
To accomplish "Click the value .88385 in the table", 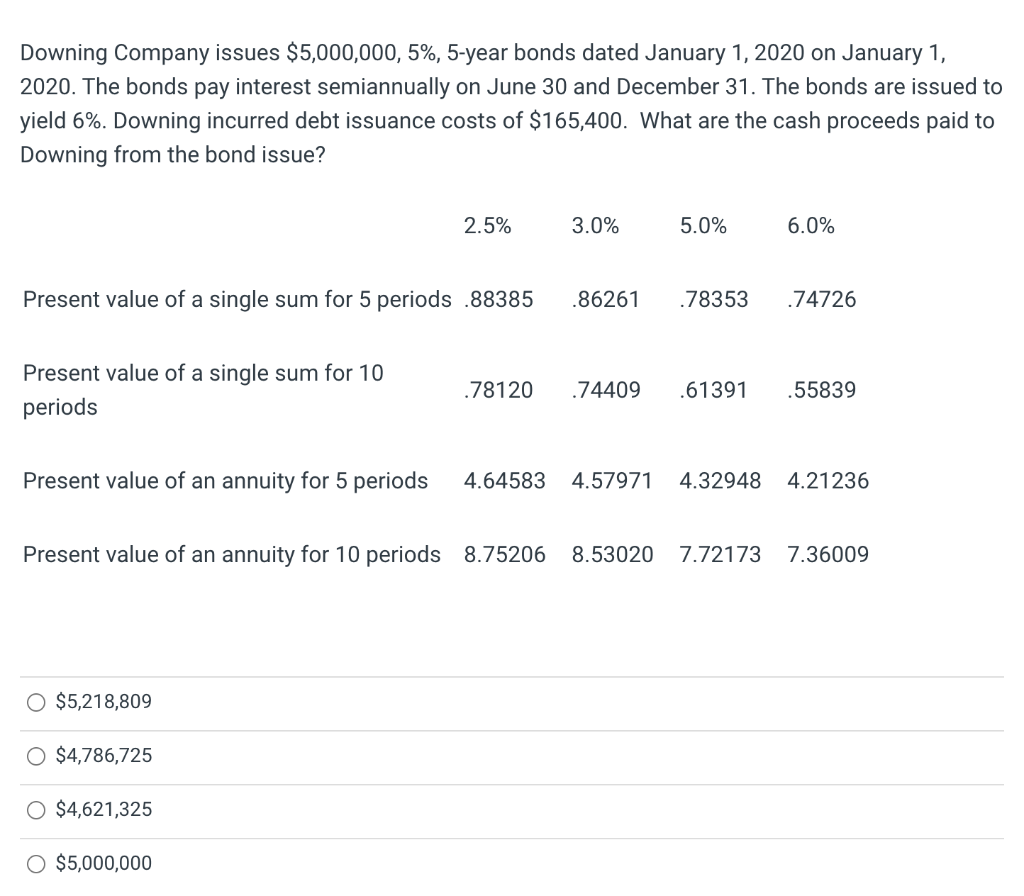I will tap(499, 299).
